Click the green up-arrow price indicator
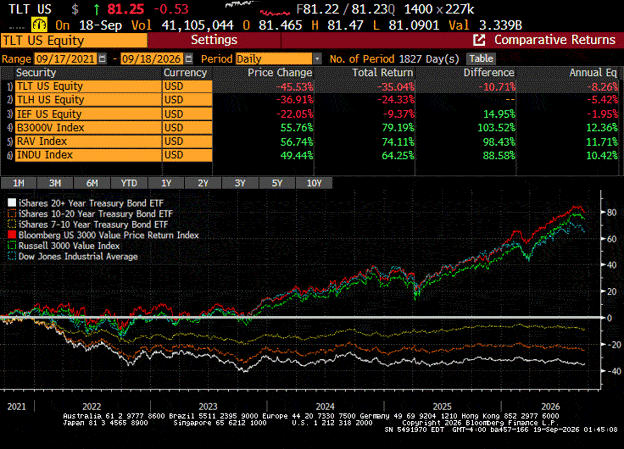The image size is (624, 449). (96, 9)
